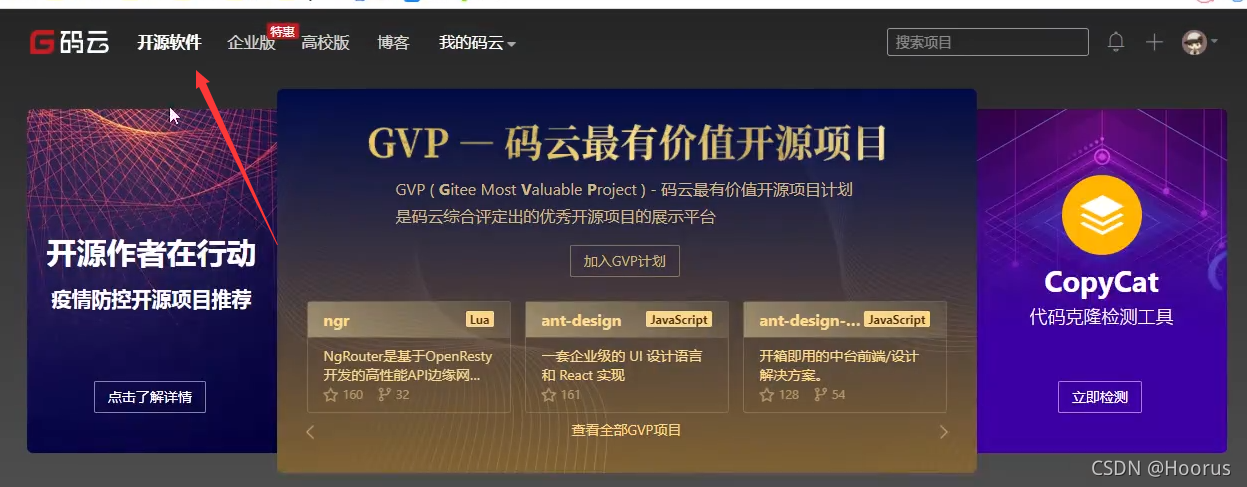Image resolution: width=1247 pixels, height=487 pixels.
Task: Open the 博客 navigation link
Action: pos(393,43)
